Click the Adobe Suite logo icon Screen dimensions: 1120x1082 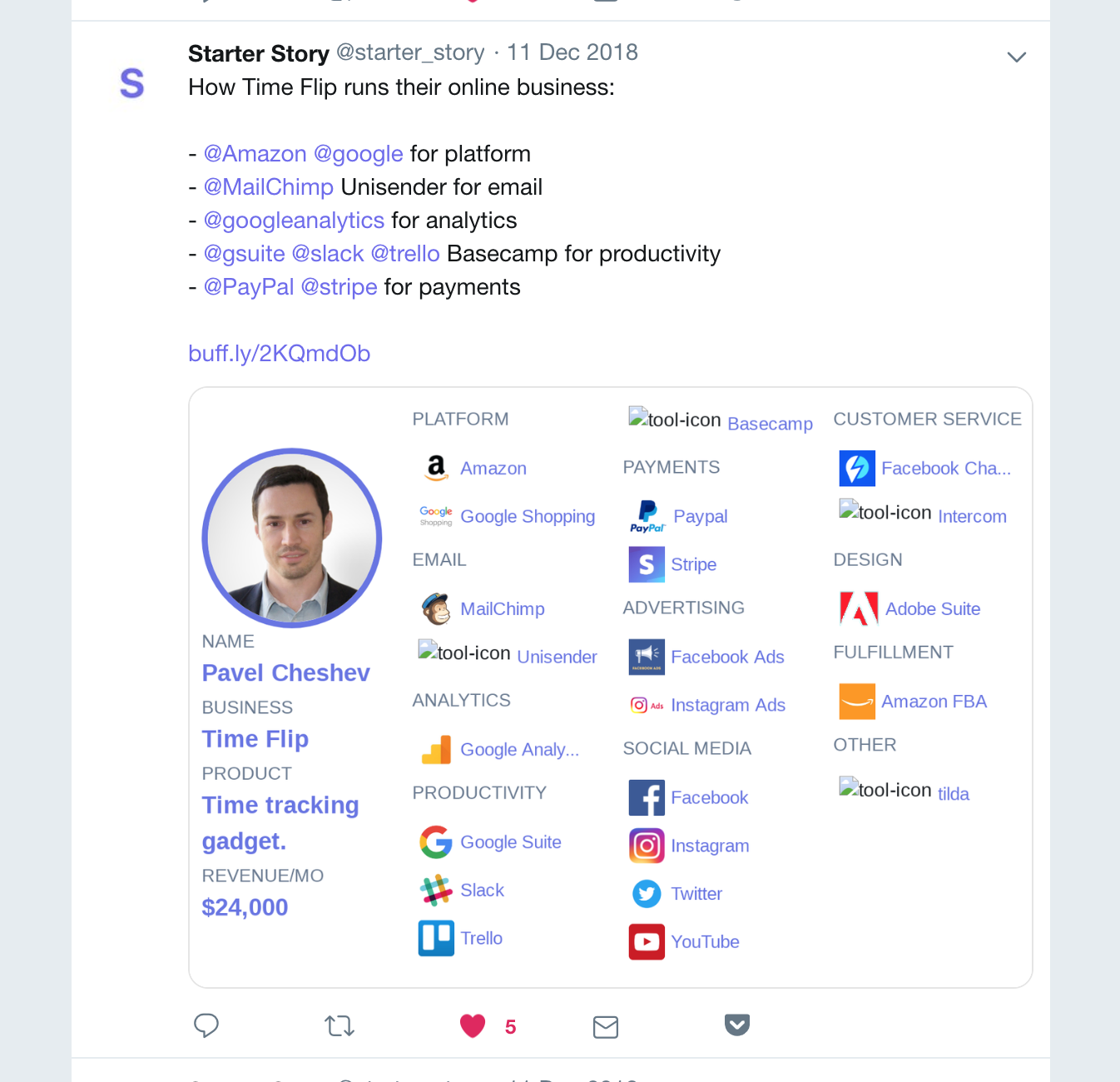(x=859, y=608)
